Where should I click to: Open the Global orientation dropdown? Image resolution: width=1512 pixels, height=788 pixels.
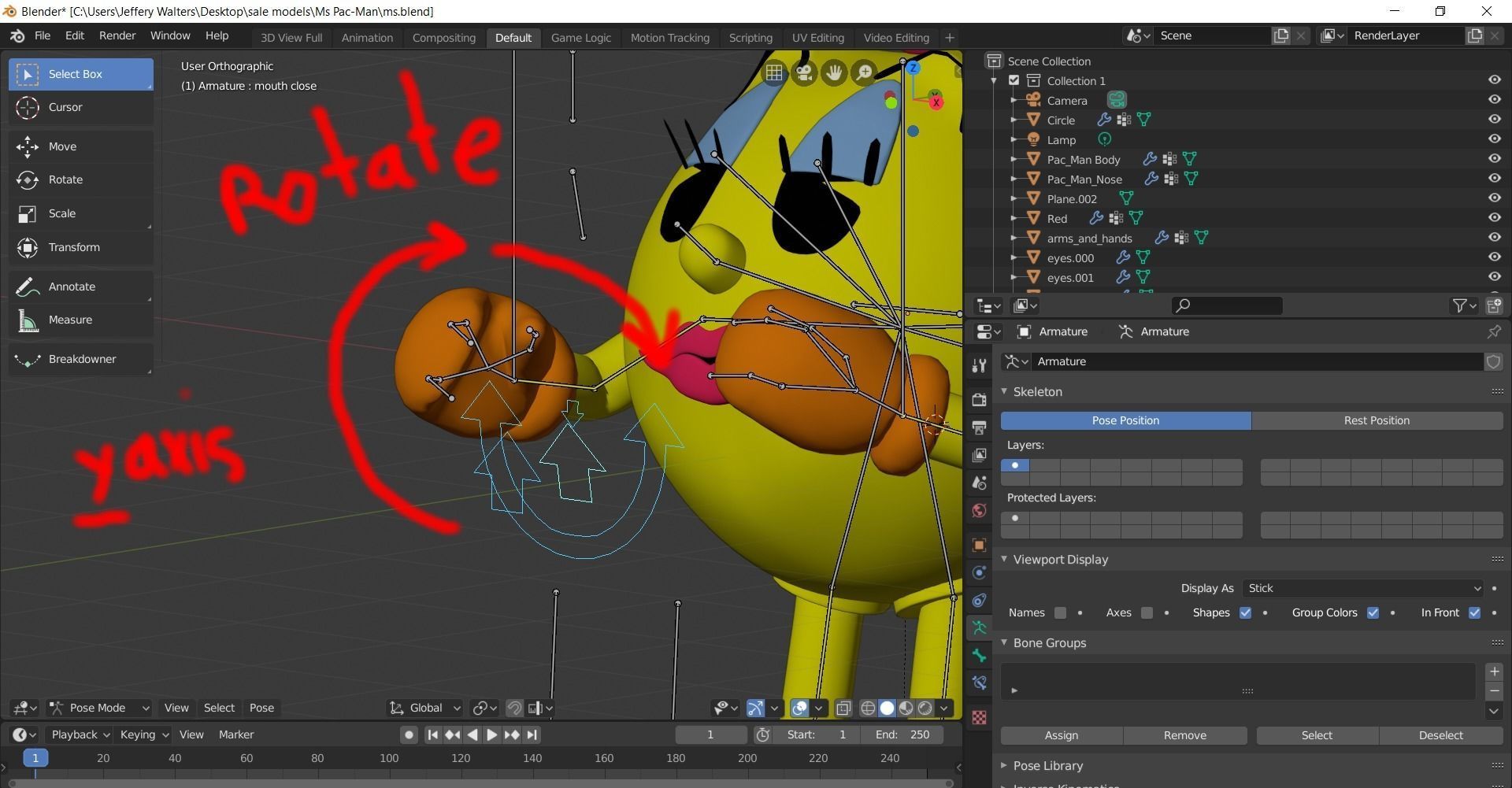click(x=425, y=708)
